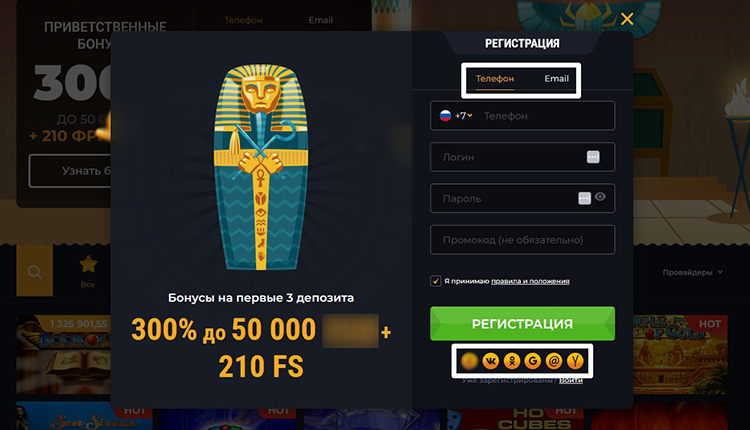Select the Телефон tab
750x430 pixels.
tap(495, 78)
